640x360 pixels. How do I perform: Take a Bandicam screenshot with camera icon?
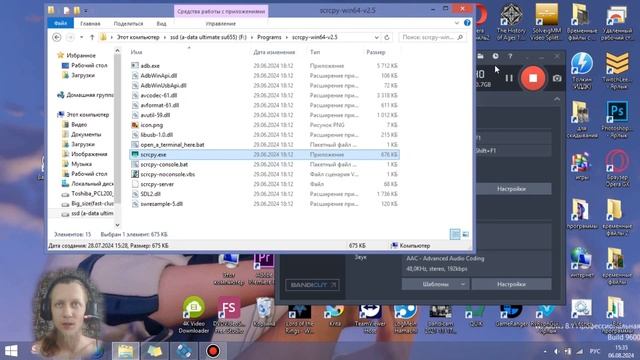point(557,78)
